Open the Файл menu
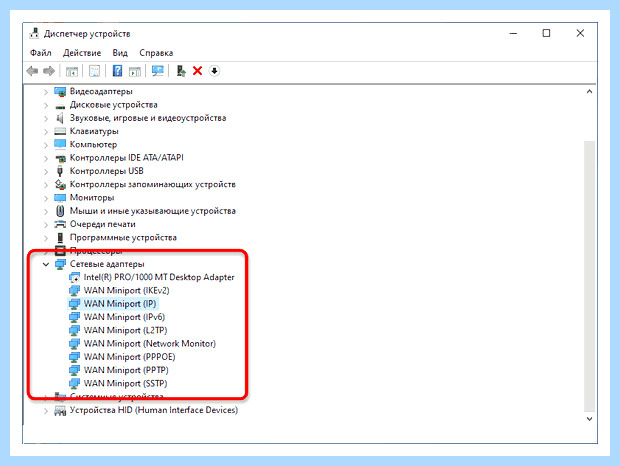The image size is (620, 466). tap(41, 53)
